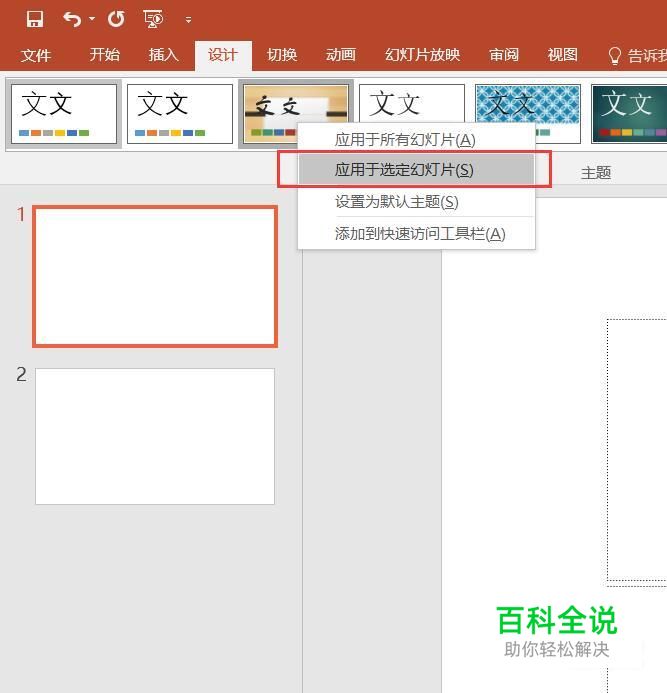The image size is (667, 693).
Task: Click the Save icon in quick access toolbar
Action: (x=35, y=19)
